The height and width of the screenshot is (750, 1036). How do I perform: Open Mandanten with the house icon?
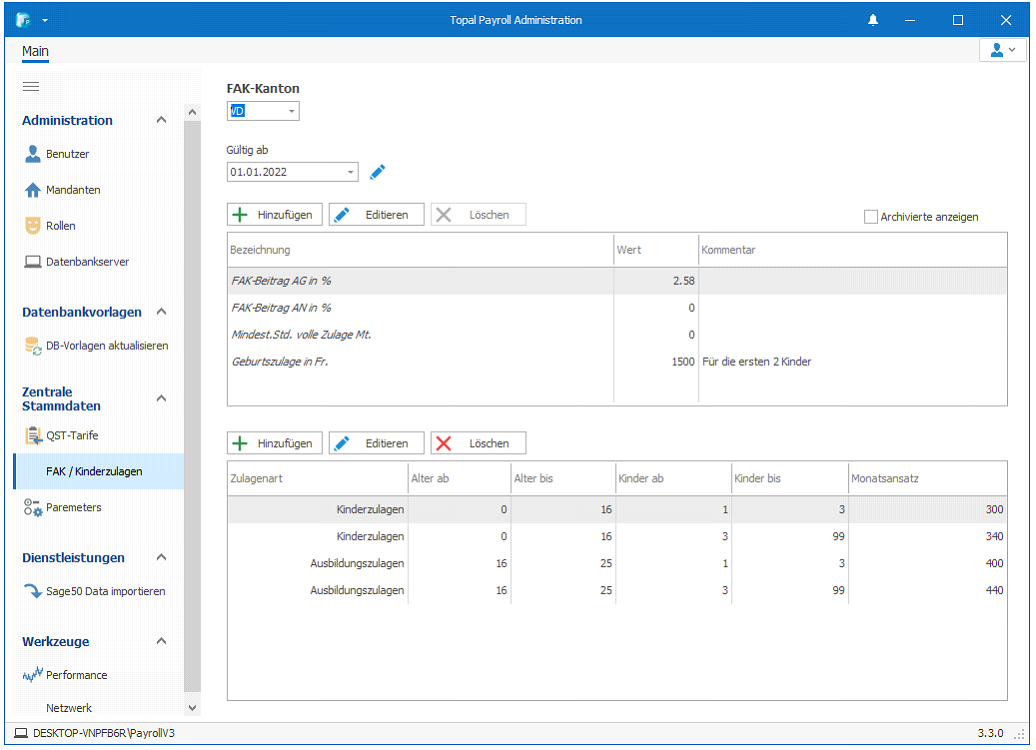[72, 190]
